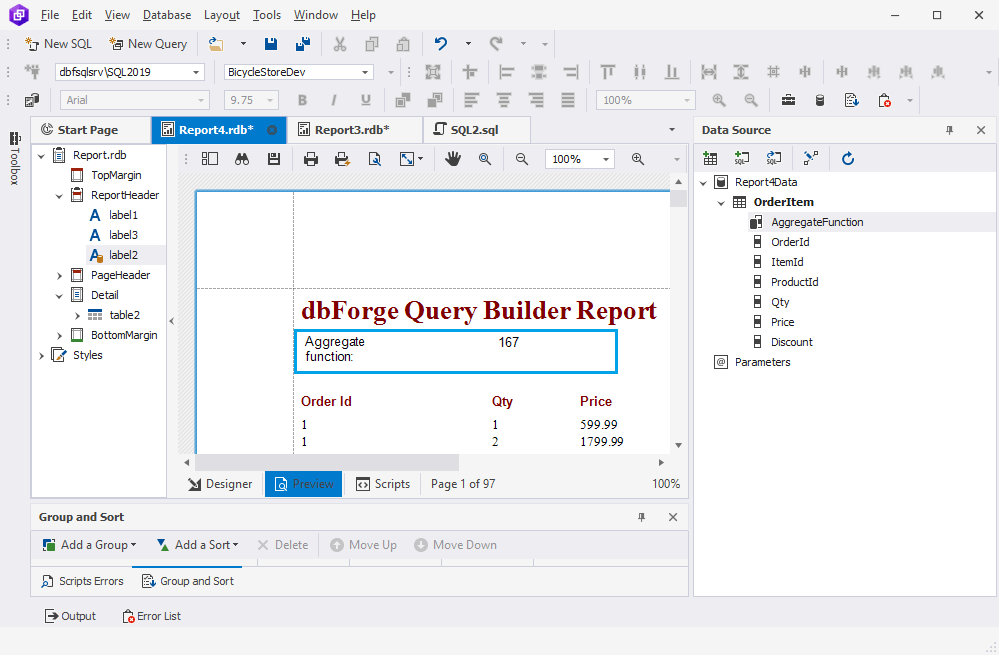999x655 pixels.
Task: Open the Scale dropdown icon
Action: (x=411, y=159)
